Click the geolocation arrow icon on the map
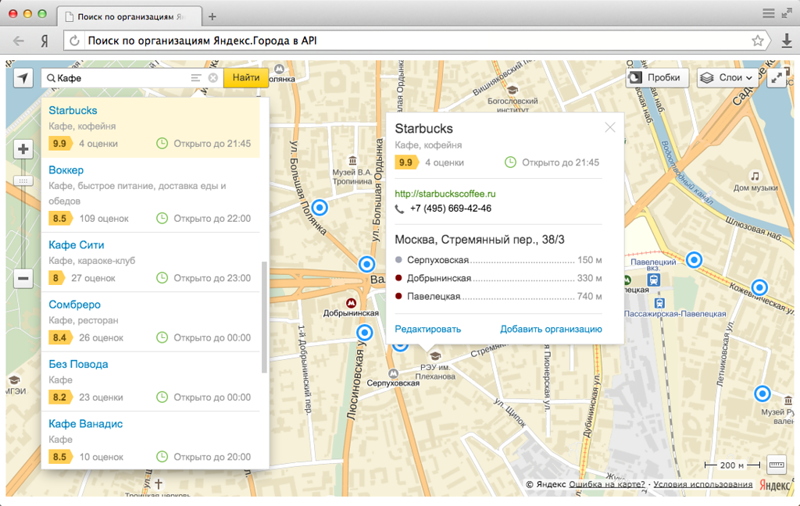The width and height of the screenshot is (800, 506). tap(23, 78)
